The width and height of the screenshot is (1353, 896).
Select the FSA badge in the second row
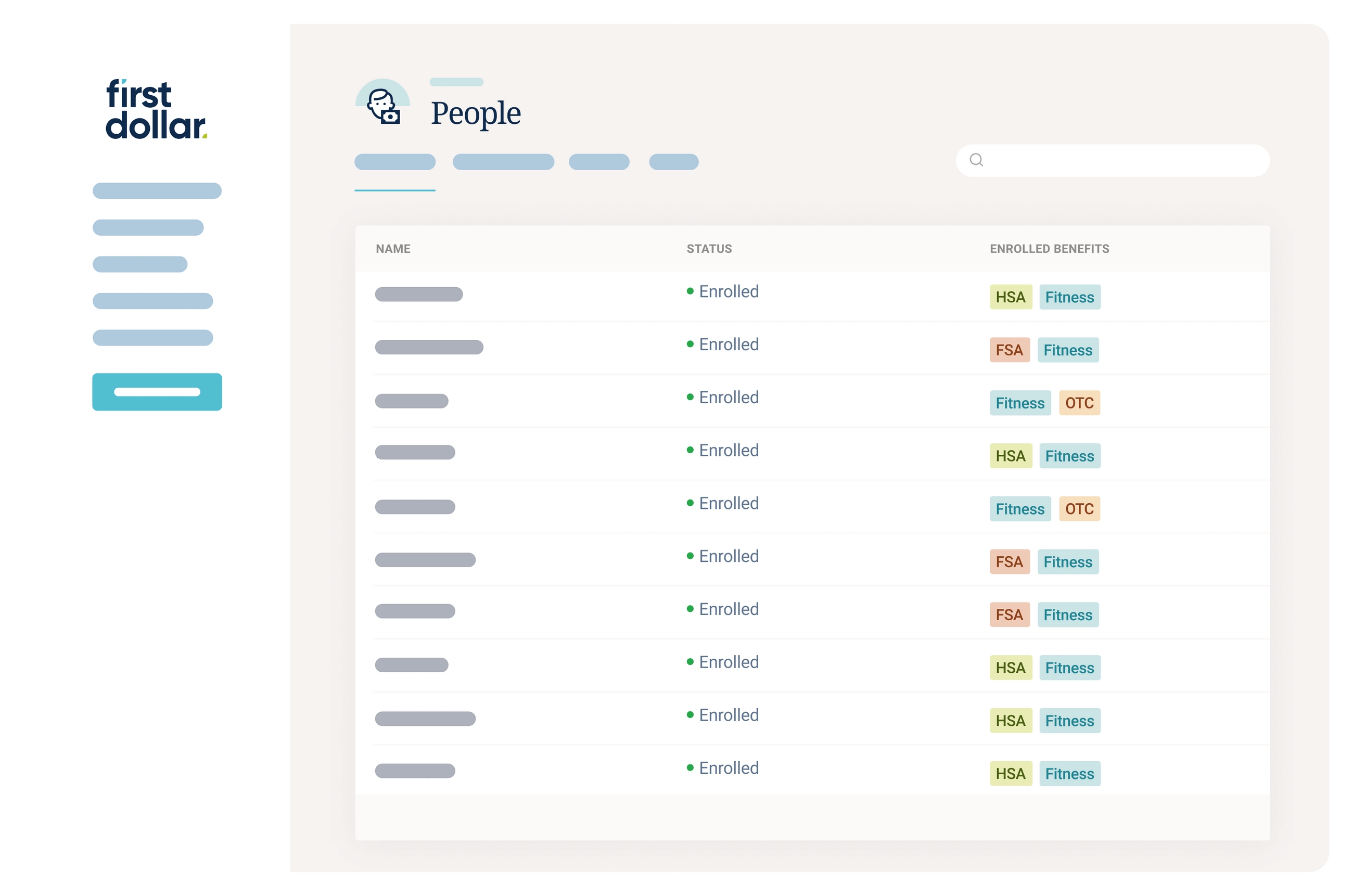pyautogui.click(x=1009, y=350)
